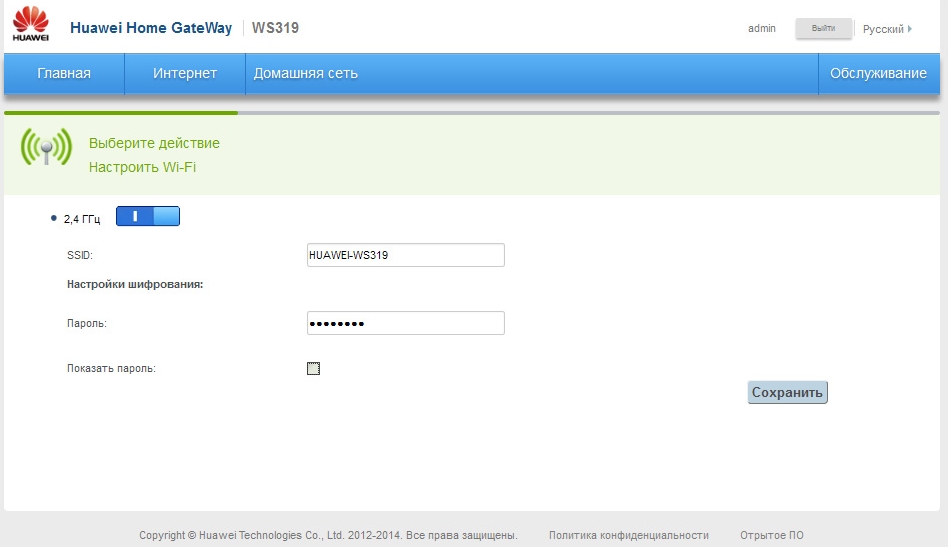Focus the Пароль password field
Image resolution: width=948 pixels, height=547 pixels.
coord(406,323)
